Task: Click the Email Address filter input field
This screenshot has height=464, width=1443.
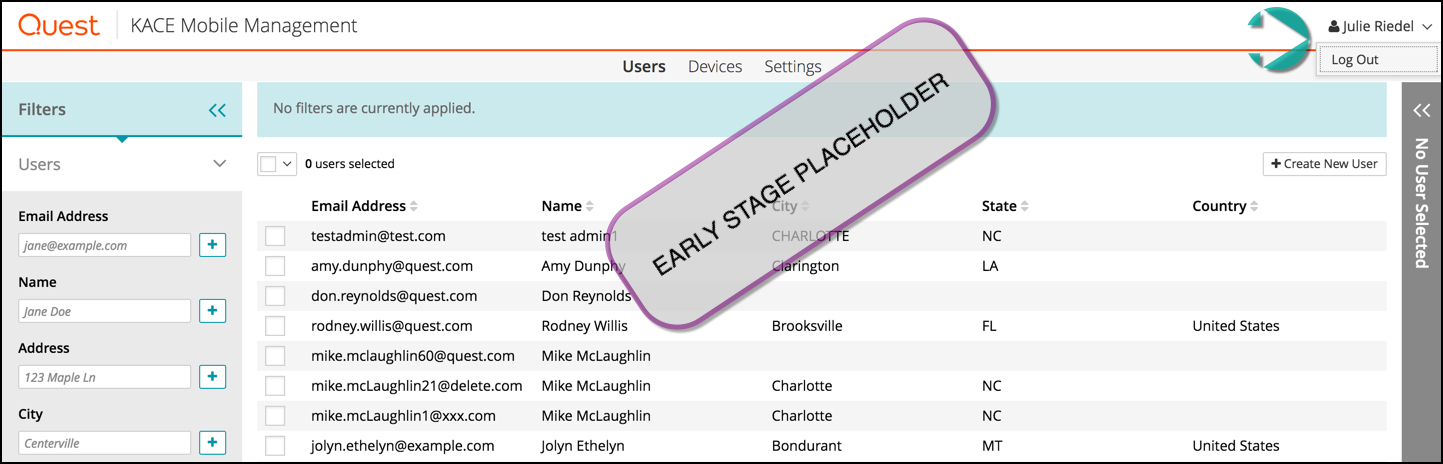Action: click(x=104, y=245)
